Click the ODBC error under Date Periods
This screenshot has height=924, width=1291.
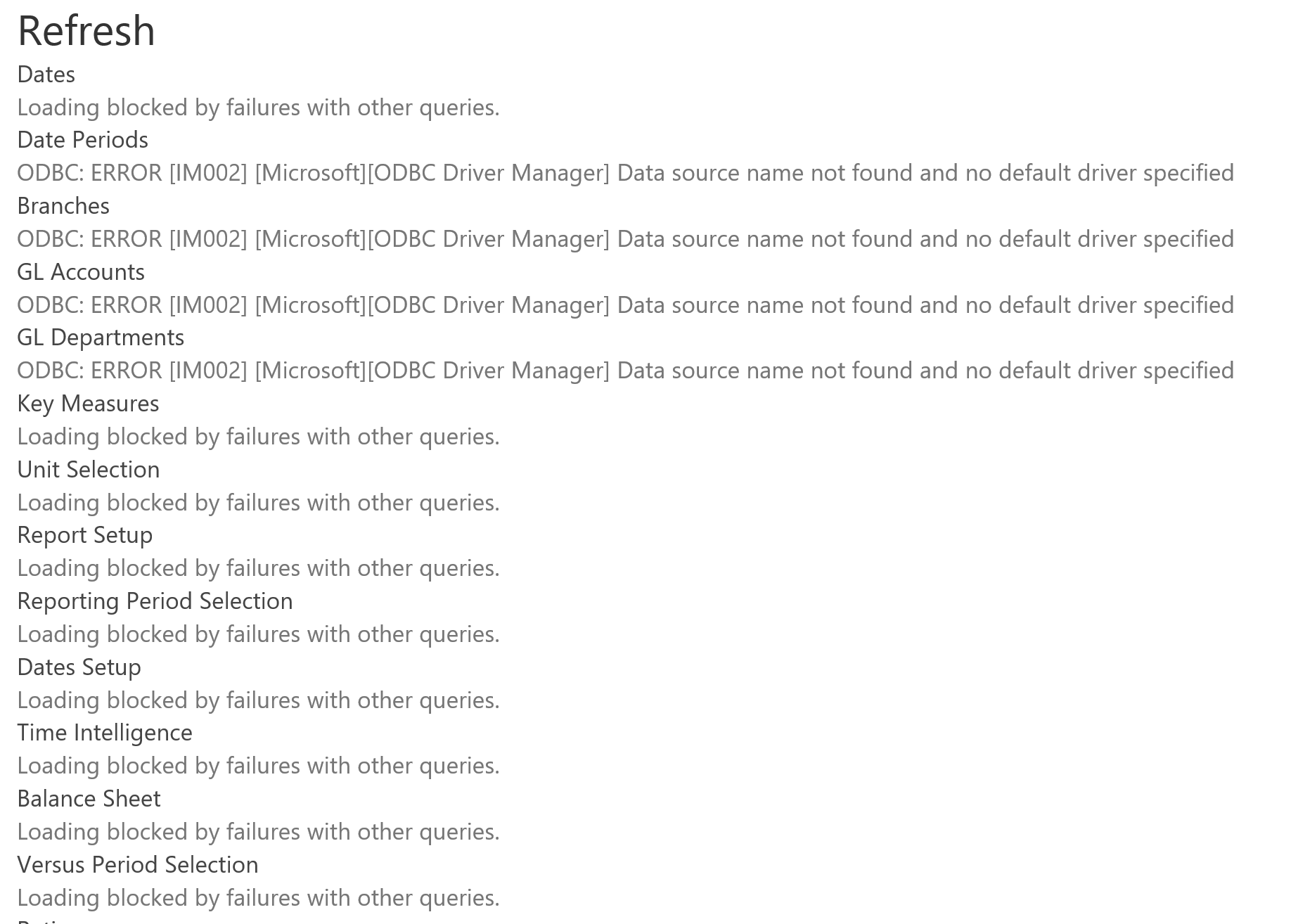(626, 173)
